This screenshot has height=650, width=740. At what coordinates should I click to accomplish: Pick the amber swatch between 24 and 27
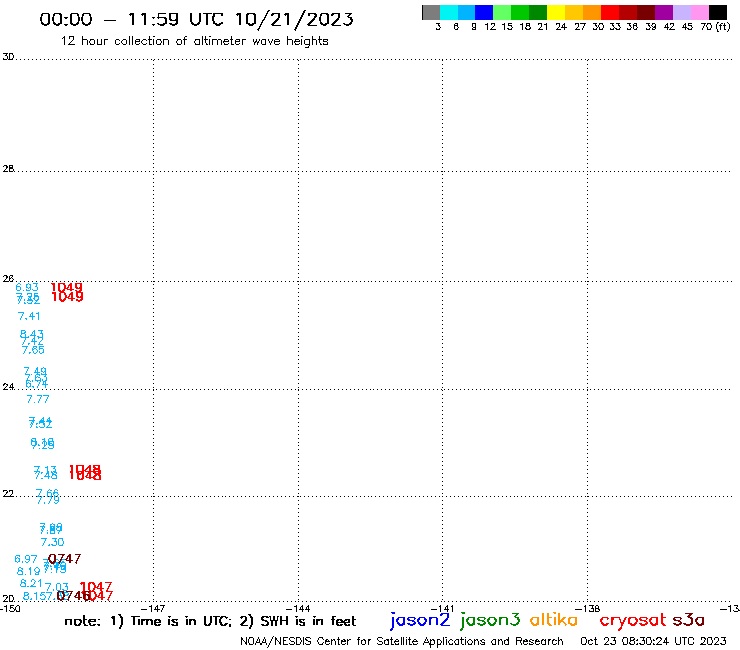(574, 12)
